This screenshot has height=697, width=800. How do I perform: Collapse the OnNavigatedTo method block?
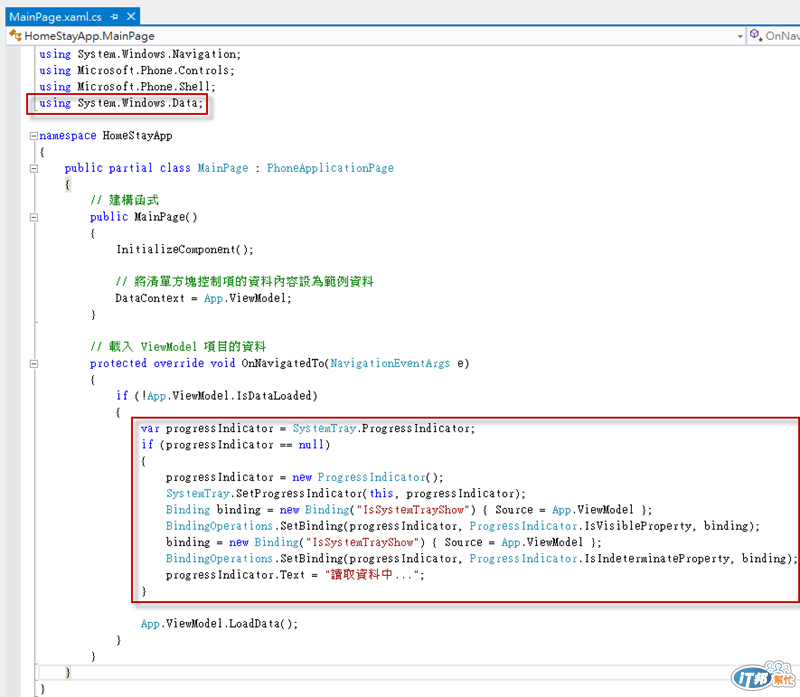(34, 364)
